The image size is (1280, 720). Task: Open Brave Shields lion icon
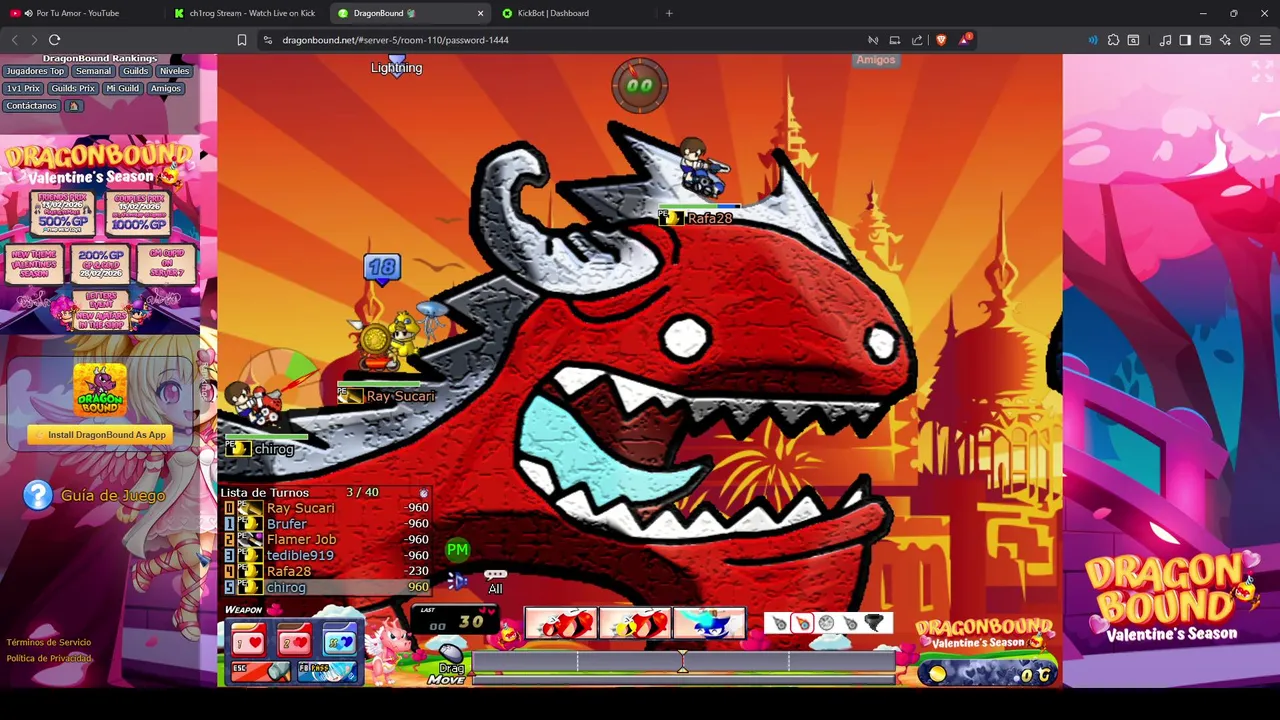(941, 40)
